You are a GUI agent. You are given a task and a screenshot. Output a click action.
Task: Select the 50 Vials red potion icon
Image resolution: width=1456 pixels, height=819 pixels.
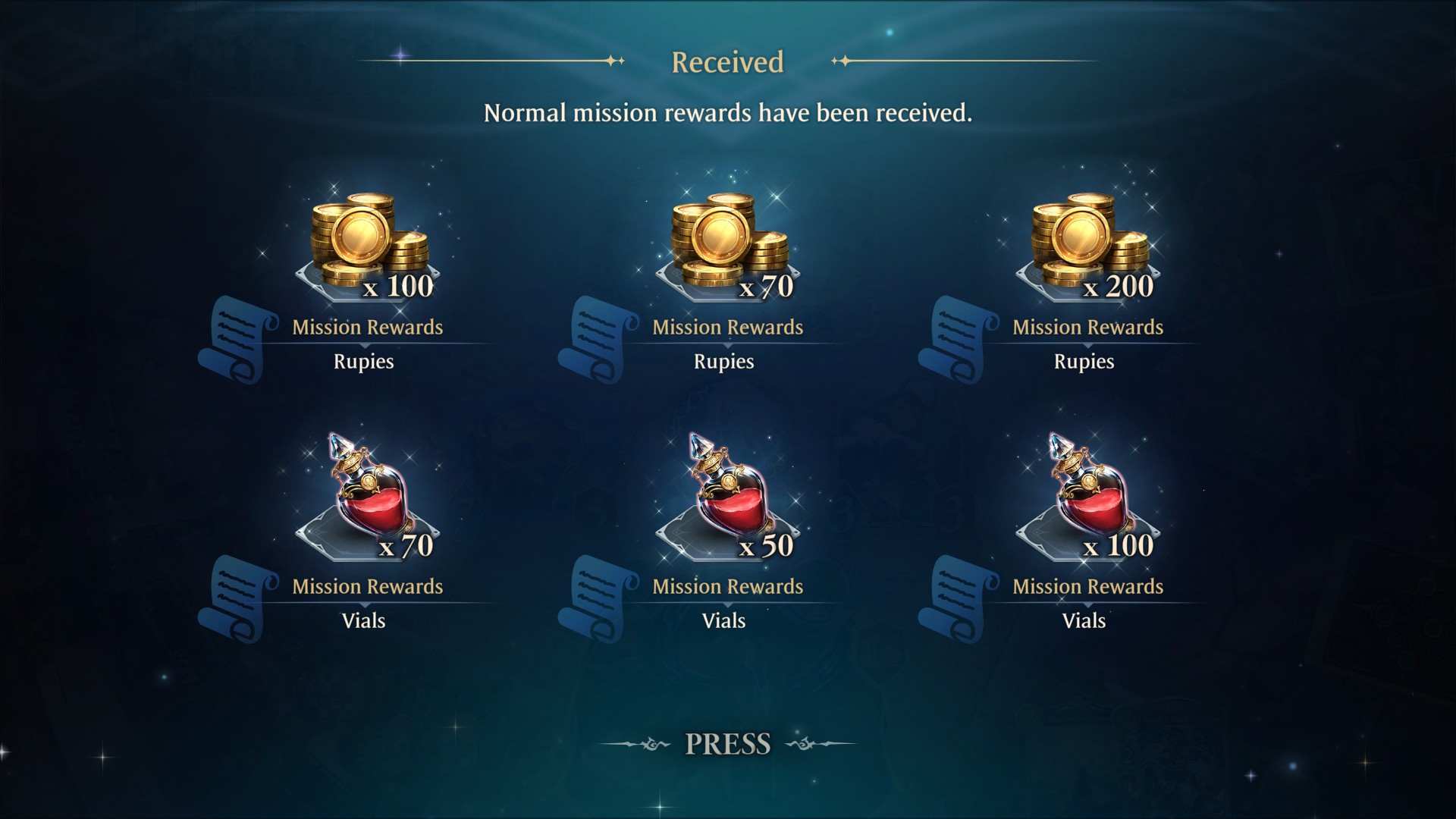730,488
